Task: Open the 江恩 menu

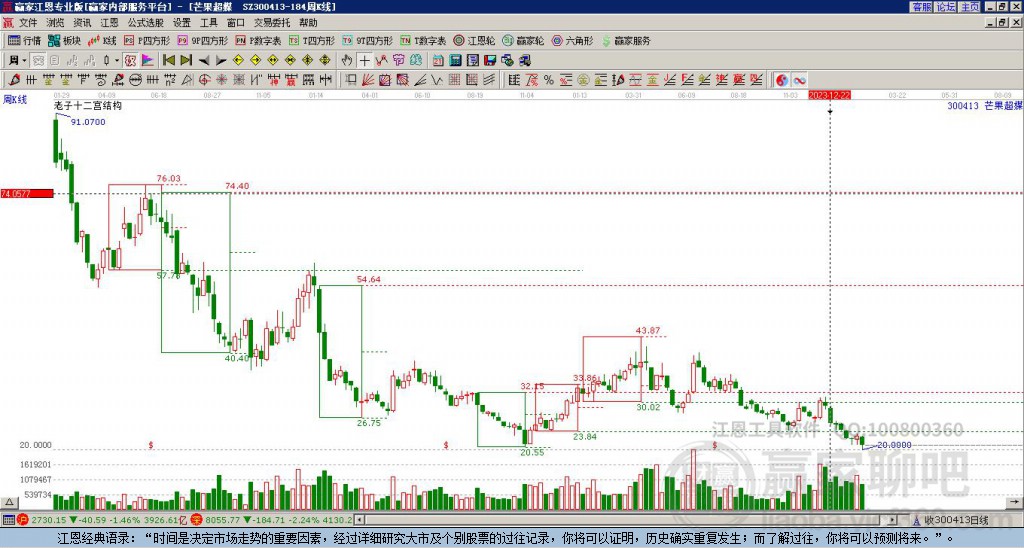Action: (x=110, y=23)
